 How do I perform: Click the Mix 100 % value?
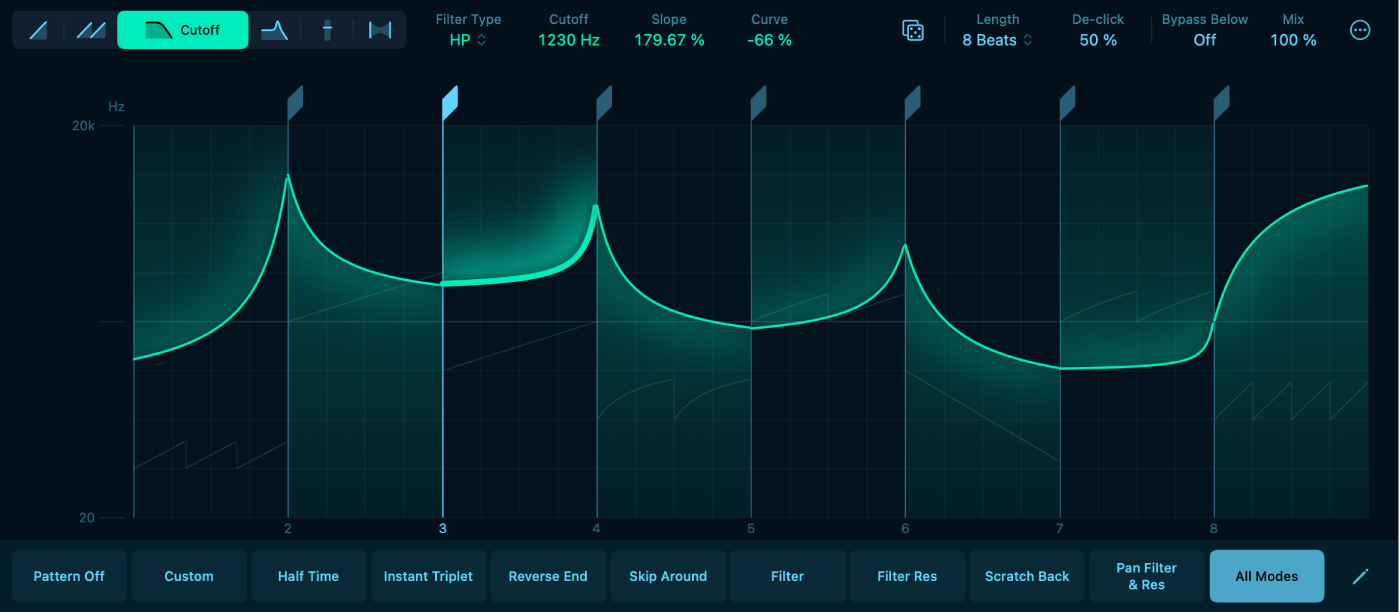[x=1293, y=40]
